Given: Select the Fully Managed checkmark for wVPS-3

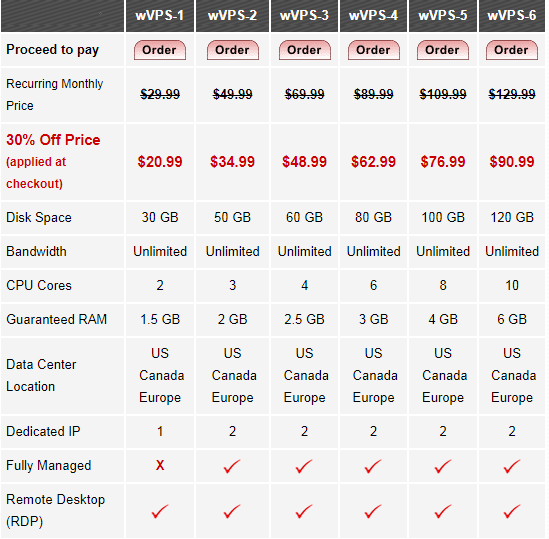Looking at the screenshot, I should pos(304,466).
